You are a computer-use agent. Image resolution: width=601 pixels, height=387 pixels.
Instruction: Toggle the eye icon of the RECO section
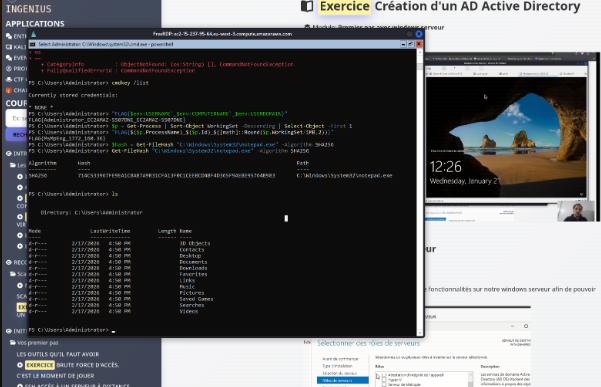tap(9, 262)
